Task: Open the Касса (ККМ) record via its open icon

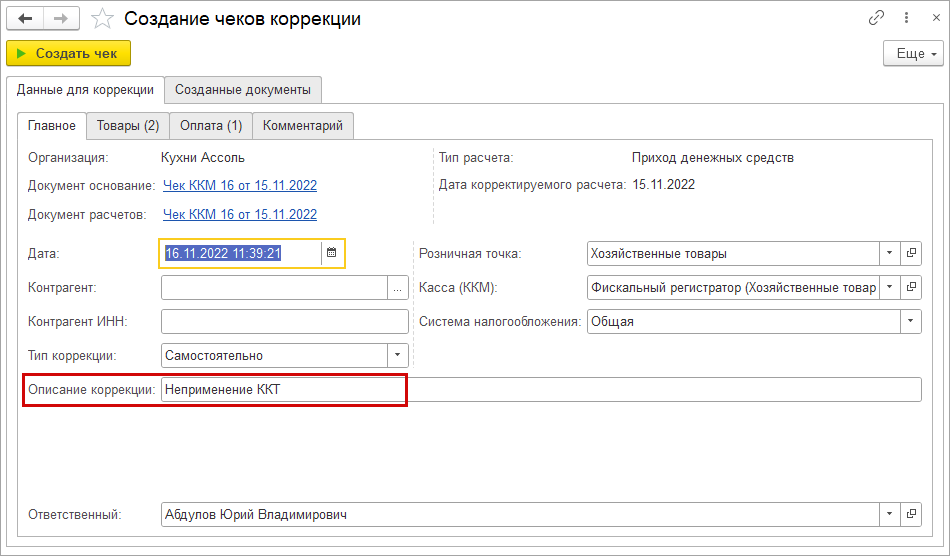Action: [x=911, y=288]
